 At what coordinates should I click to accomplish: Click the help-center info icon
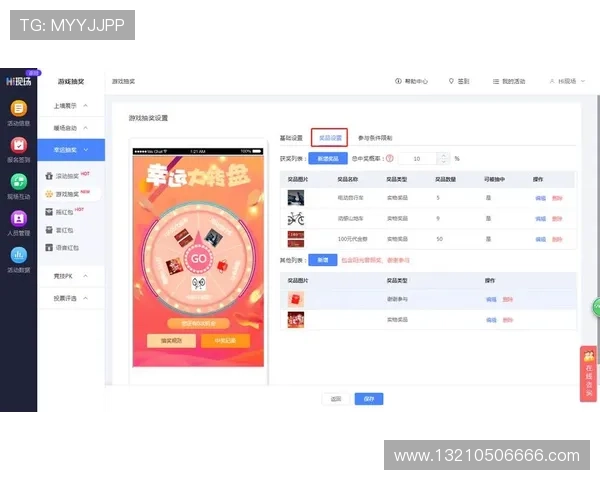pyautogui.click(x=398, y=81)
